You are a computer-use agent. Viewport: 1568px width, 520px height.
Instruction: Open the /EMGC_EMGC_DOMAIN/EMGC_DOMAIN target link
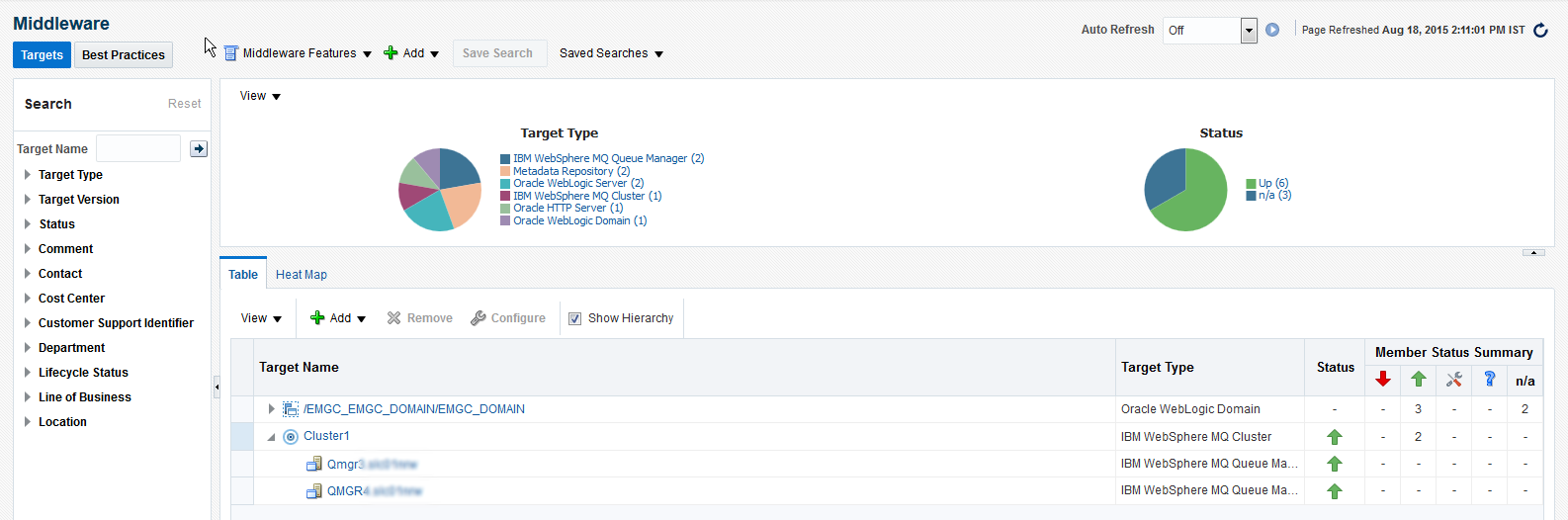point(414,409)
